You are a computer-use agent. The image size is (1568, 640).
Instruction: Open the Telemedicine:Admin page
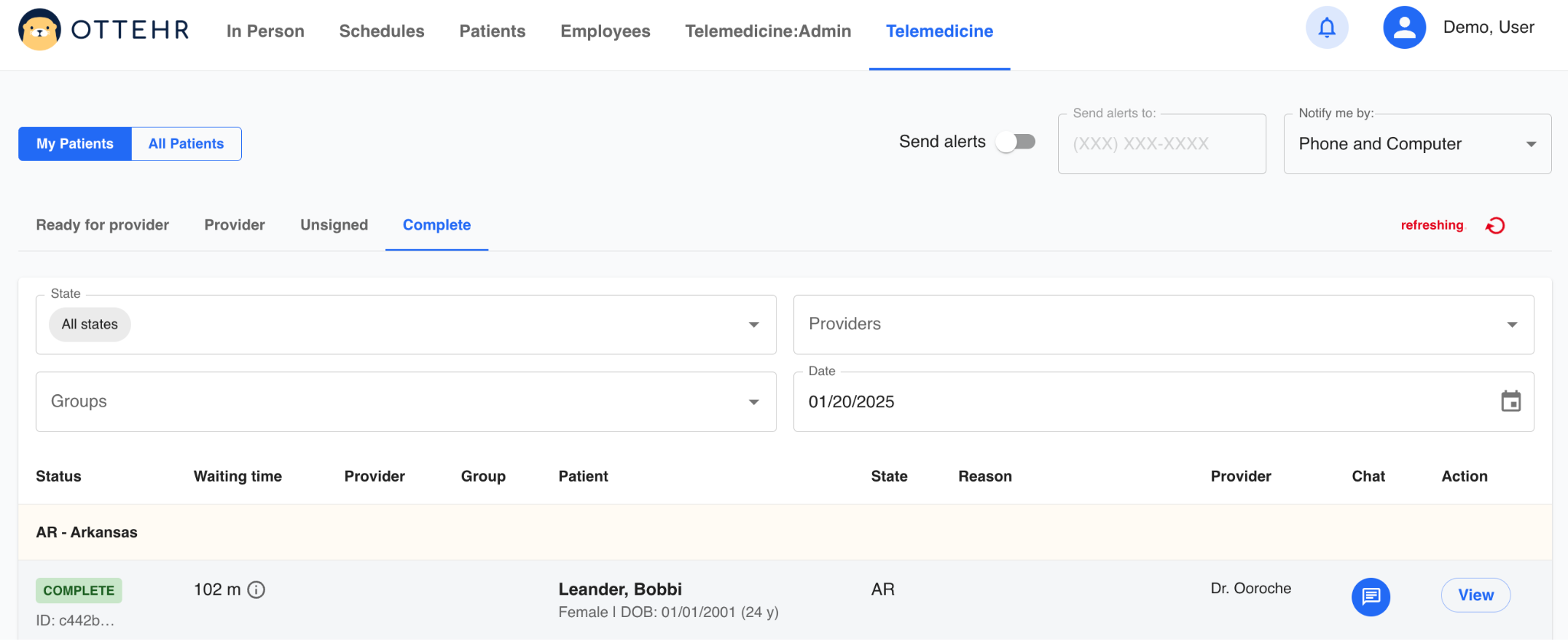coord(768,31)
